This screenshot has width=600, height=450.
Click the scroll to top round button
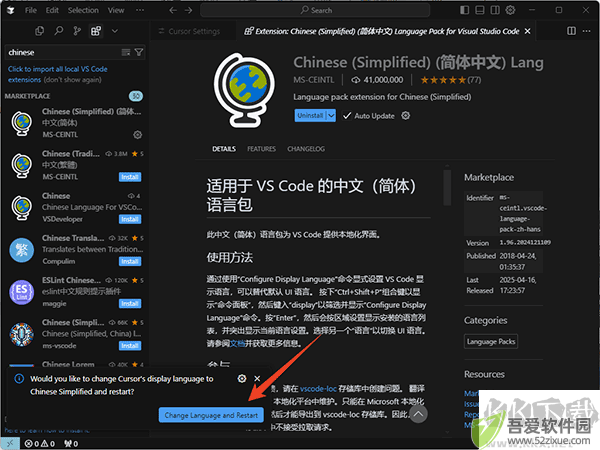pyautogui.click(x=418, y=414)
